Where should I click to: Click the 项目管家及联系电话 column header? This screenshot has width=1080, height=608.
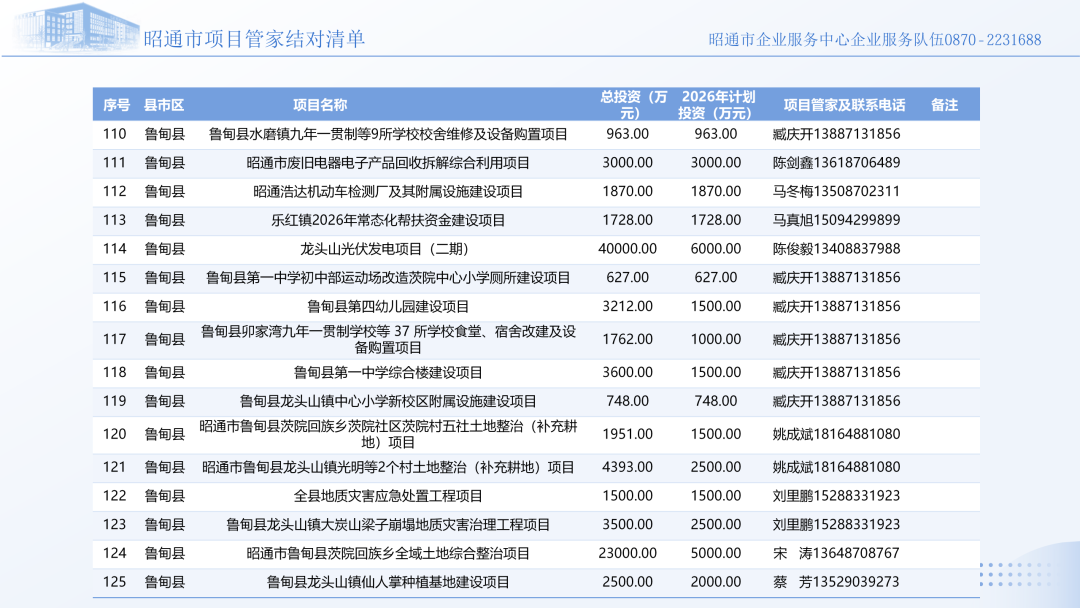[844, 105]
